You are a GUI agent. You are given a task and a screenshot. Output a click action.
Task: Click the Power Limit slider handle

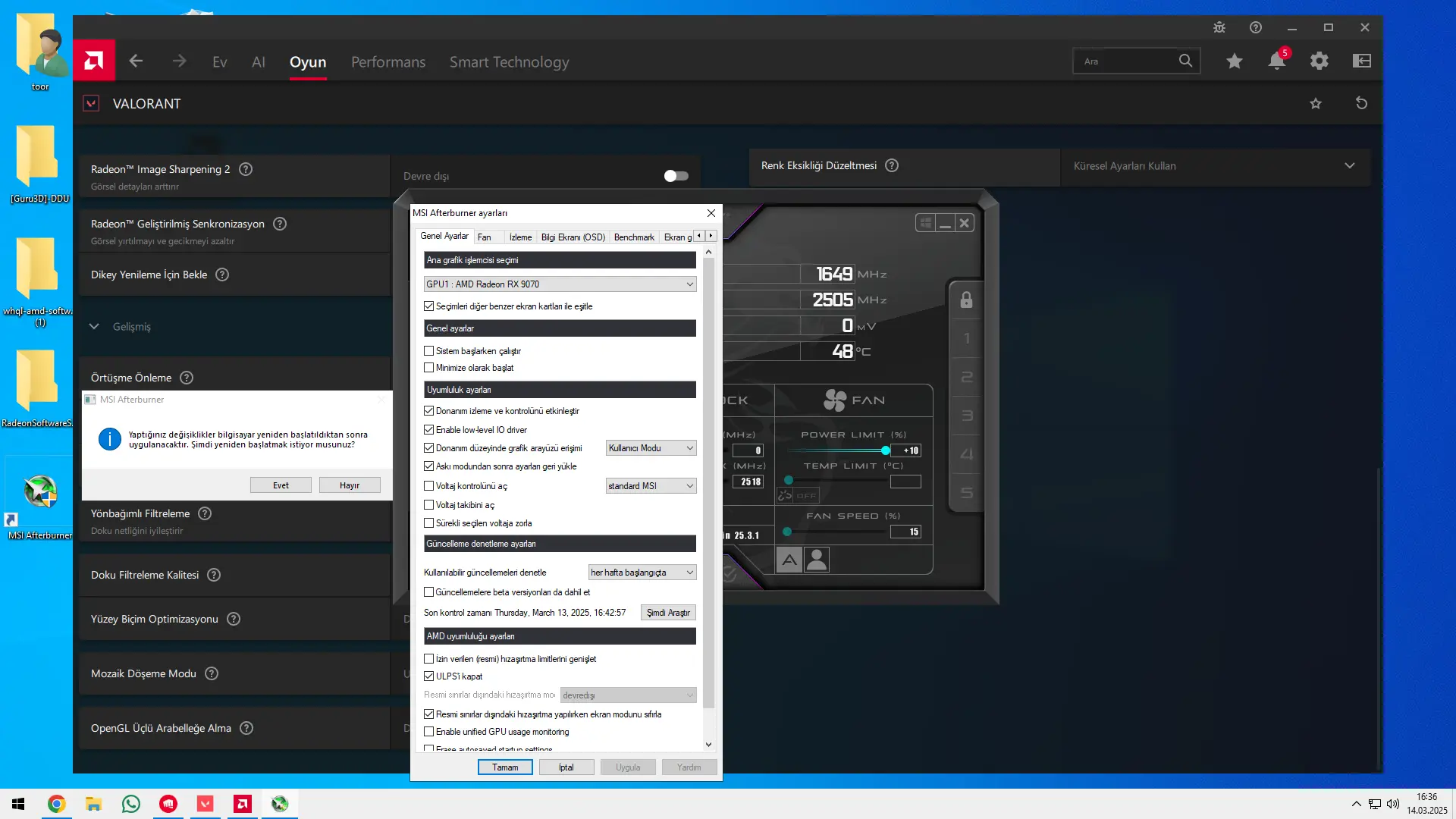(x=886, y=450)
